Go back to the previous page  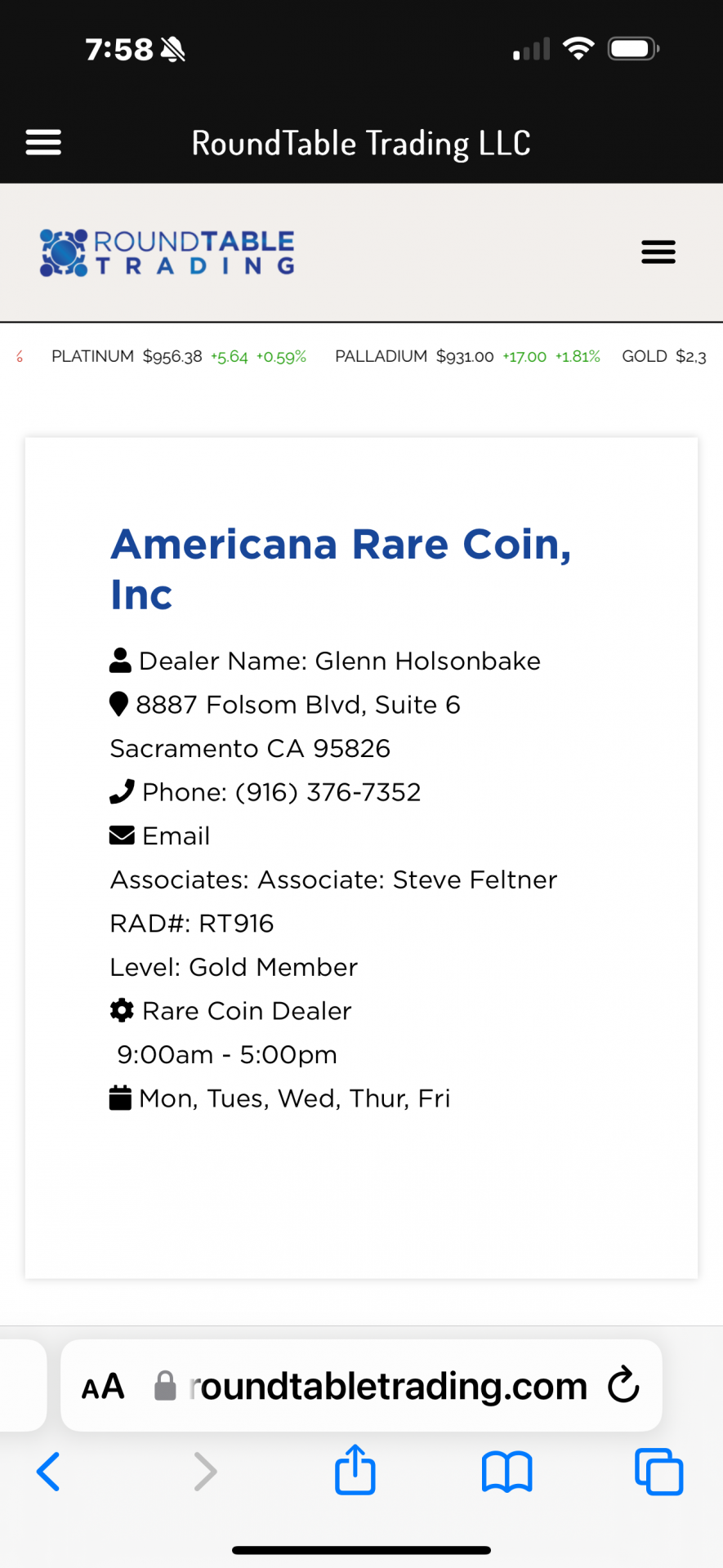[48, 1472]
